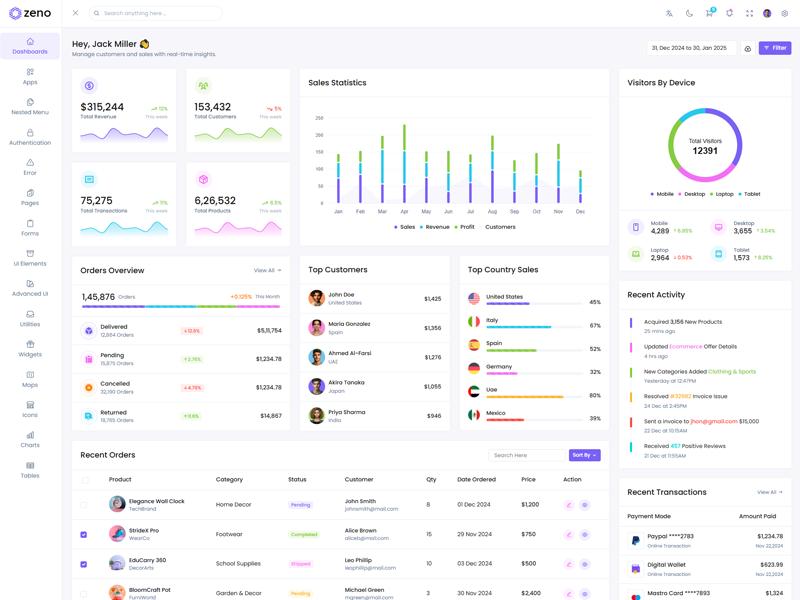
Task: Open the Sort By dropdown
Action: [x=584, y=455]
